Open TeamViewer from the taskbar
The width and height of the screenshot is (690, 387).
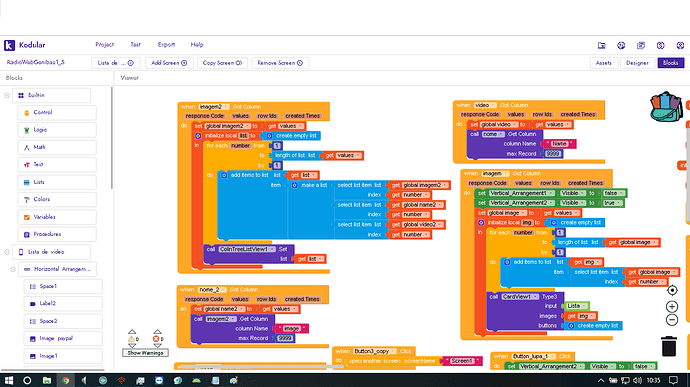click(159, 380)
